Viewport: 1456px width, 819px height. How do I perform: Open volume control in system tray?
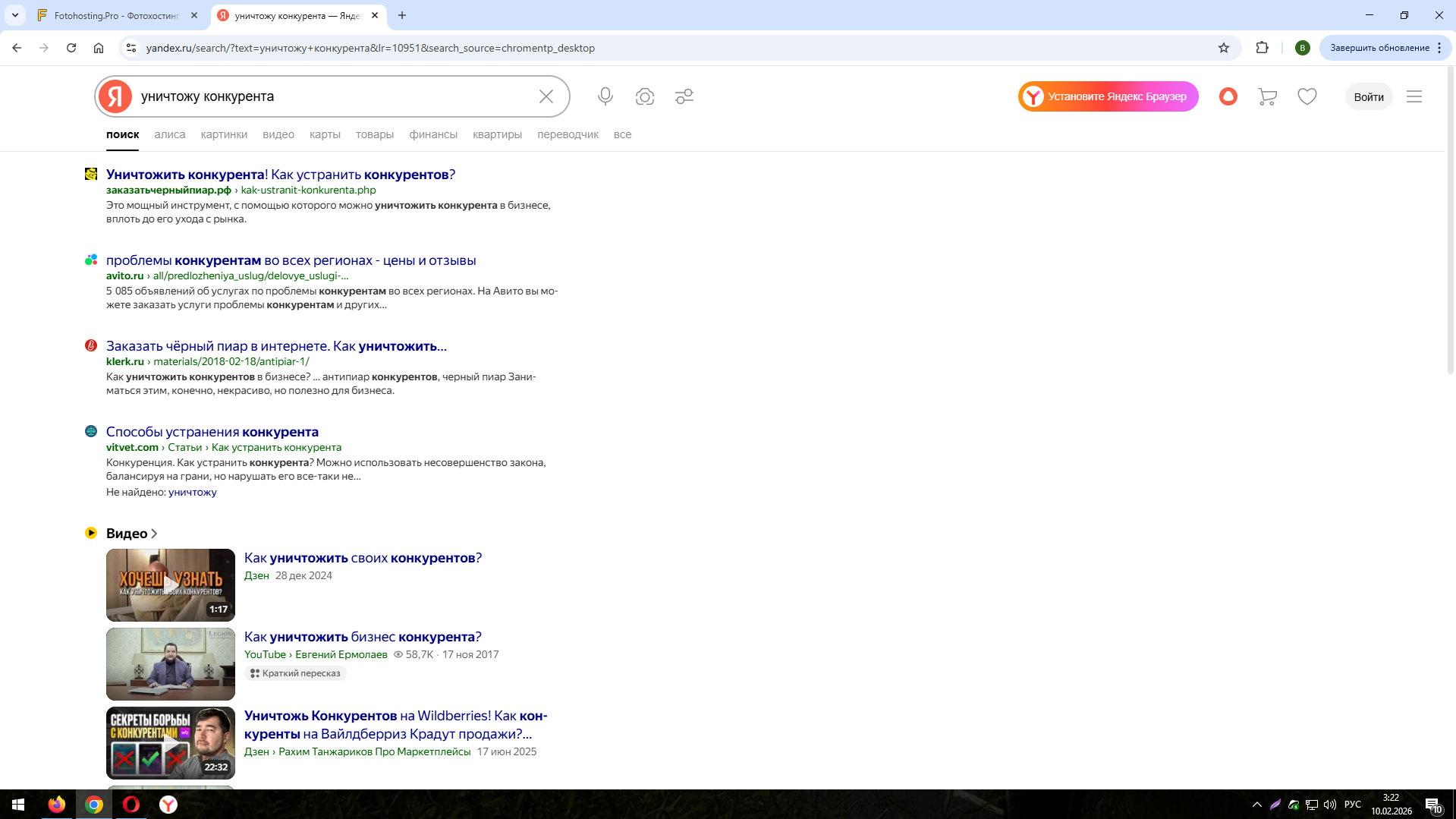coord(1330,805)
